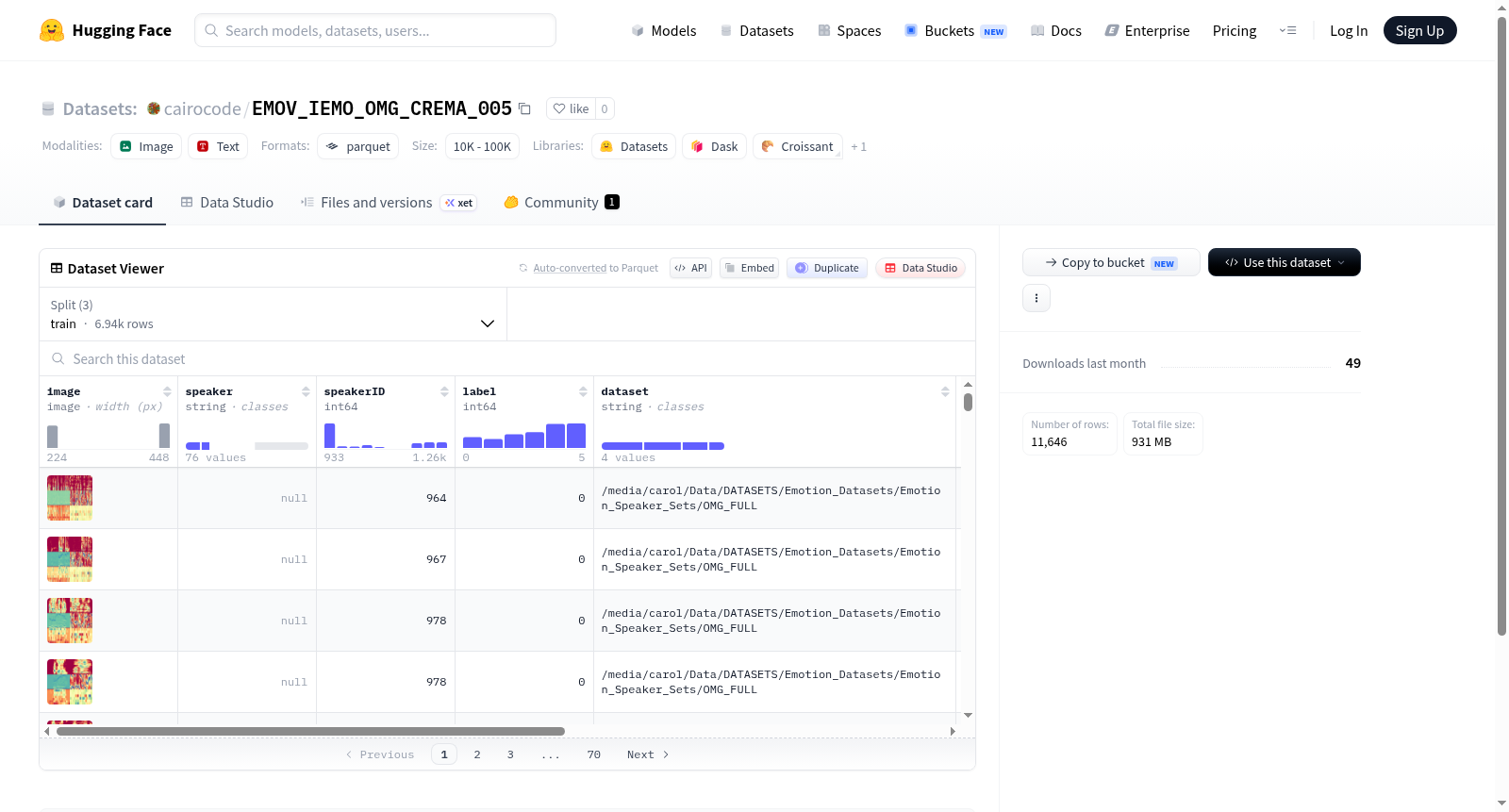
Task: Expand the Split train dropdown
Action: 274,314
